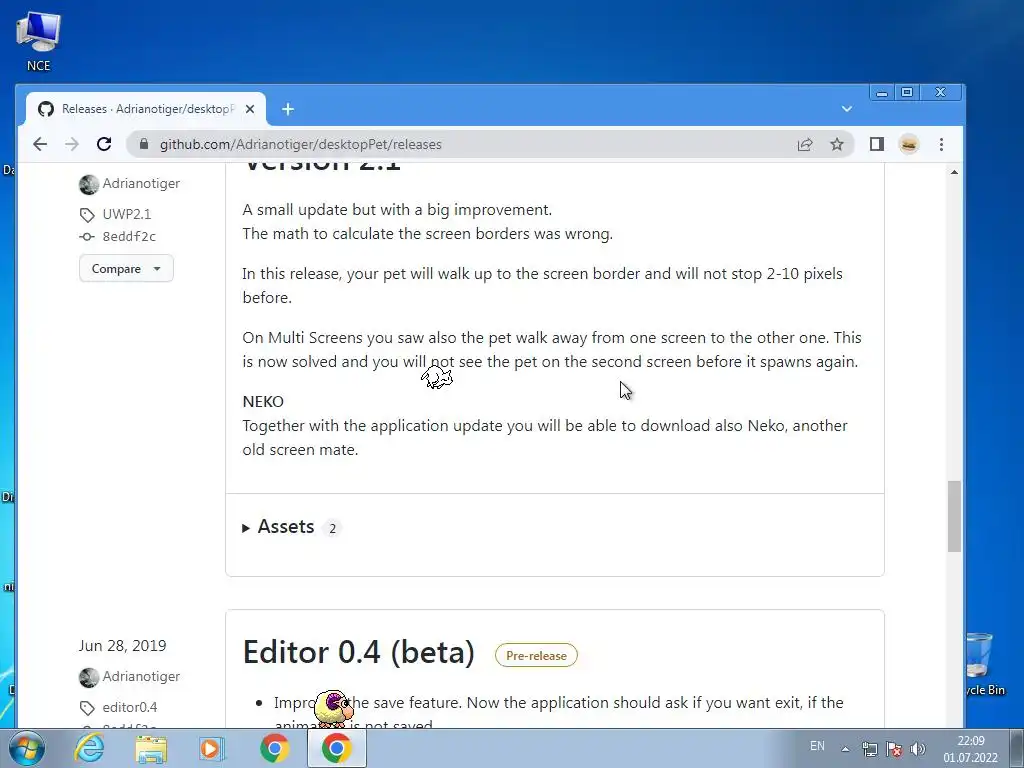Go back using the browser back arrow
Image resolution: width=1024 pixels, height=768 pixels.
tap(40, 144)
